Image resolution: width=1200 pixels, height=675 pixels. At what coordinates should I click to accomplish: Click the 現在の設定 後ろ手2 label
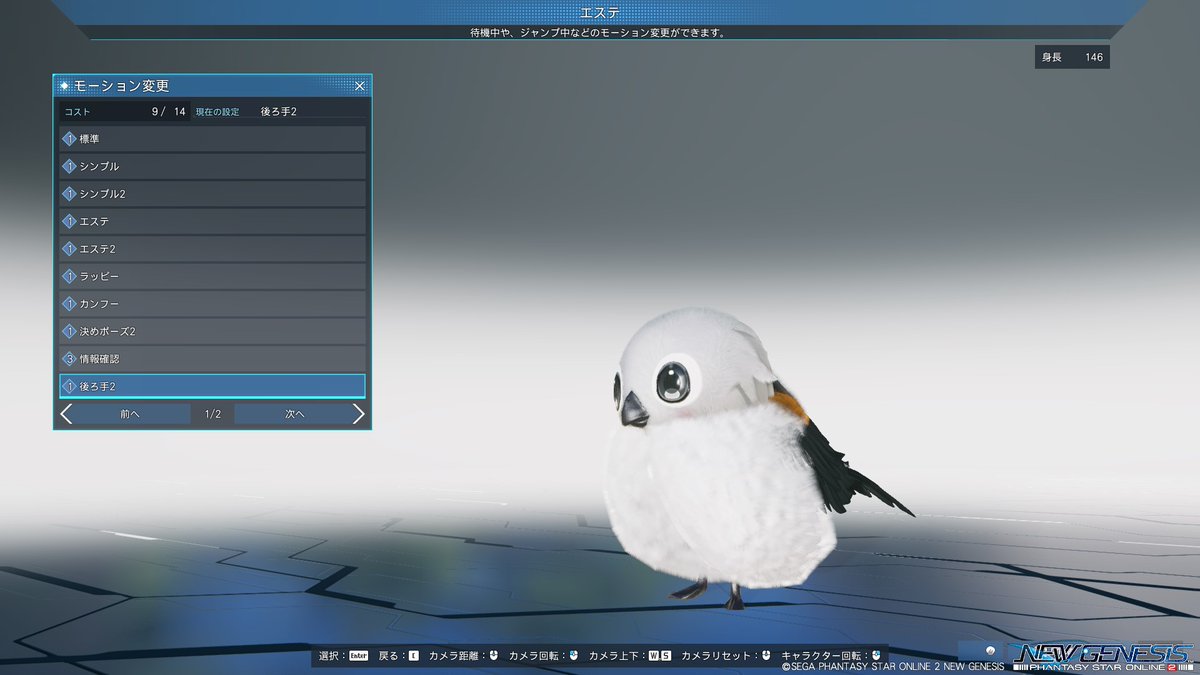pos(246,112)
